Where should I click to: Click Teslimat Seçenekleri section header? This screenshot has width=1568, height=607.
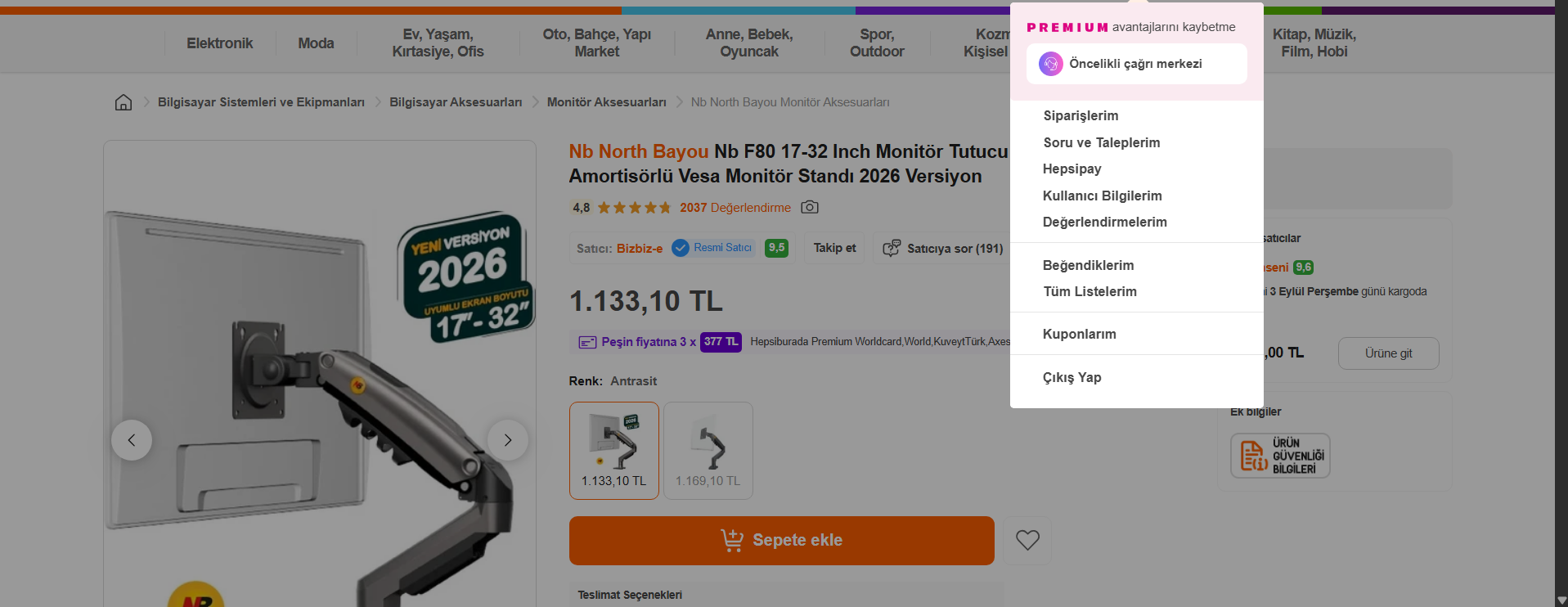630,596
